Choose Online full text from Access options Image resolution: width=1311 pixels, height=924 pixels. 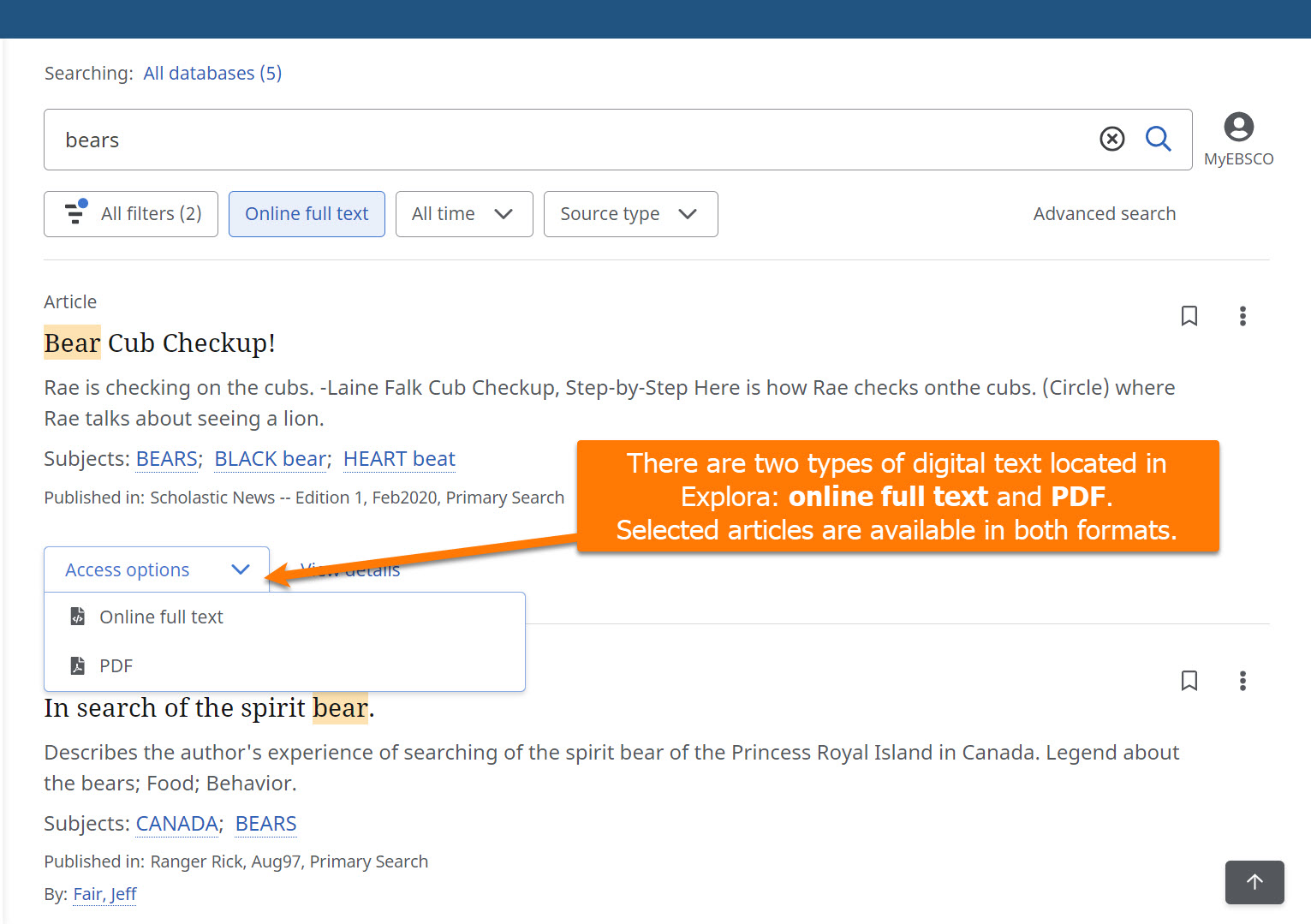(x=284, y=617)
